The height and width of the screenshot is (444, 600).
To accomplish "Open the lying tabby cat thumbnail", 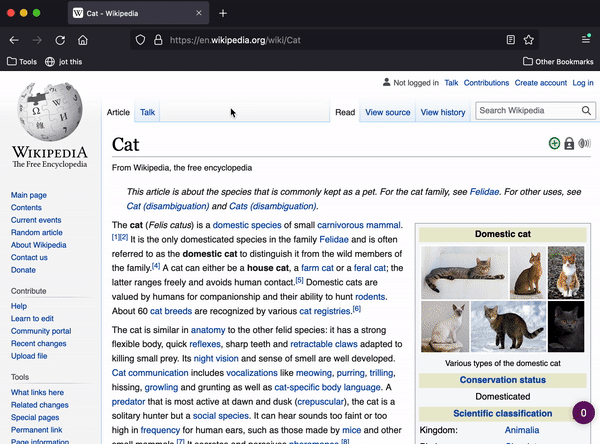I will tap(465, 273).
